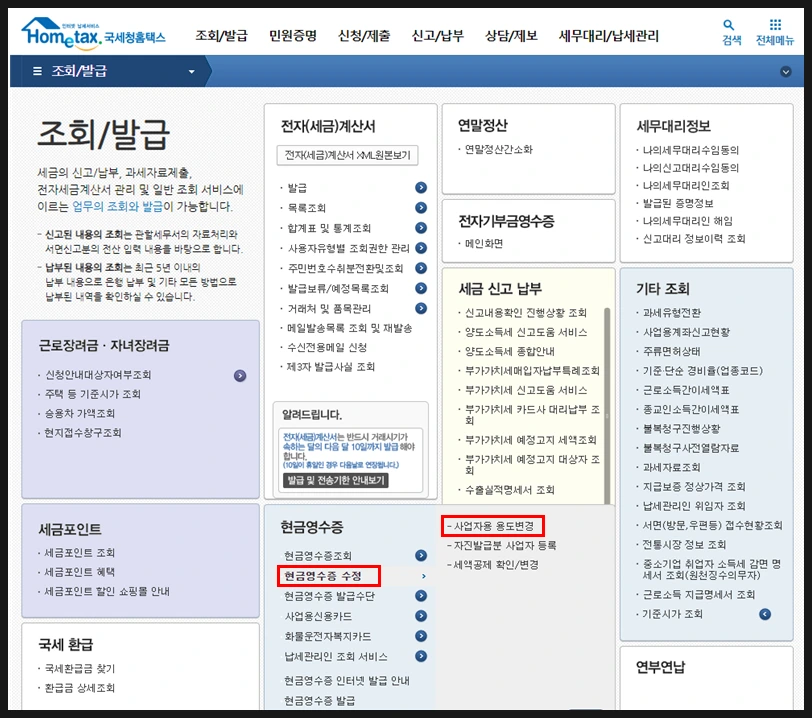This screenshot has width=812, height=718.
Task: Open 세금포인트 할인 쇼핑몰 안내
Action: [x=107, y=592]
